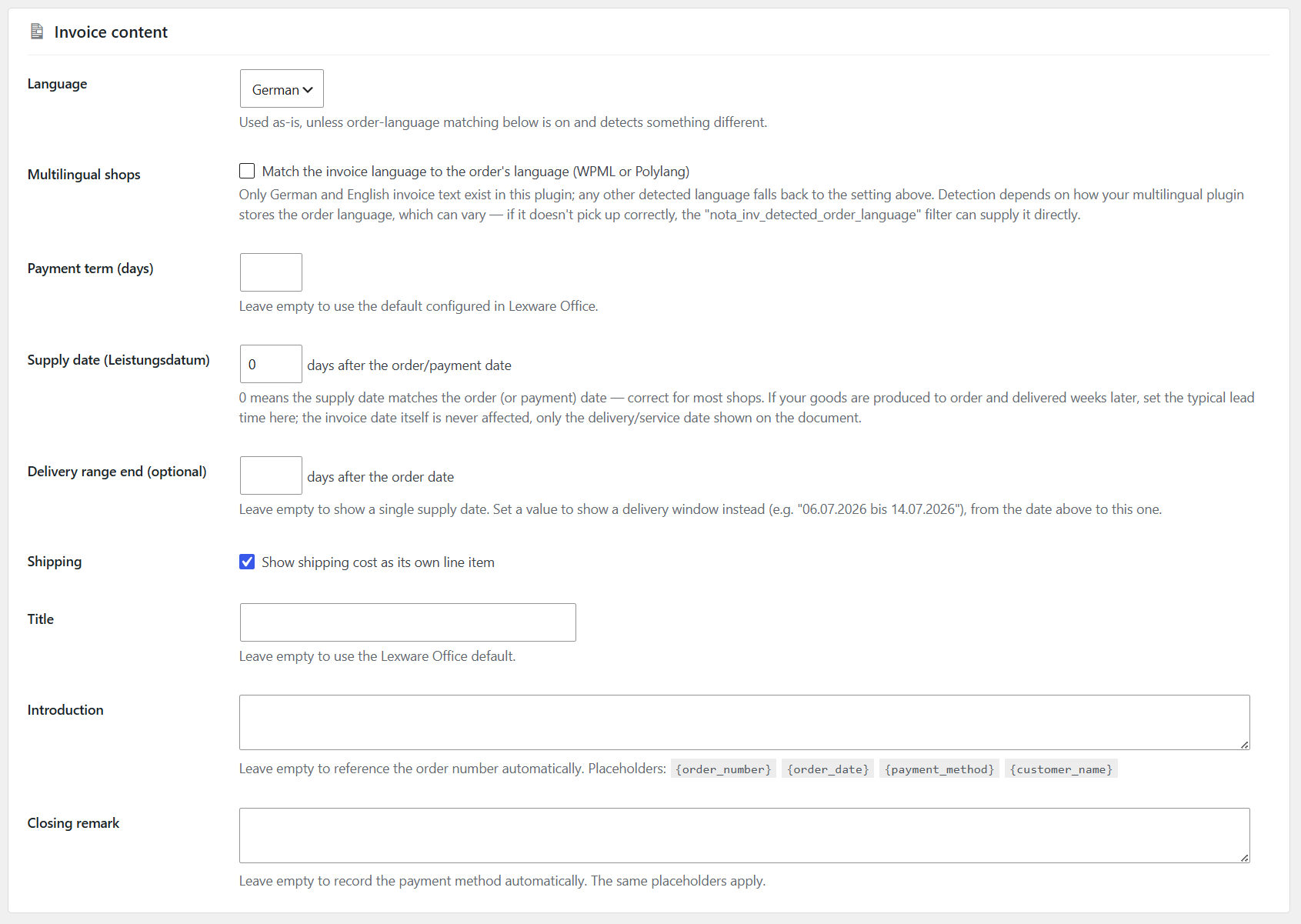This screenshot has height=924, width=1301.
Task: Focus the Supply date days field
Action: tap(271, 364)
